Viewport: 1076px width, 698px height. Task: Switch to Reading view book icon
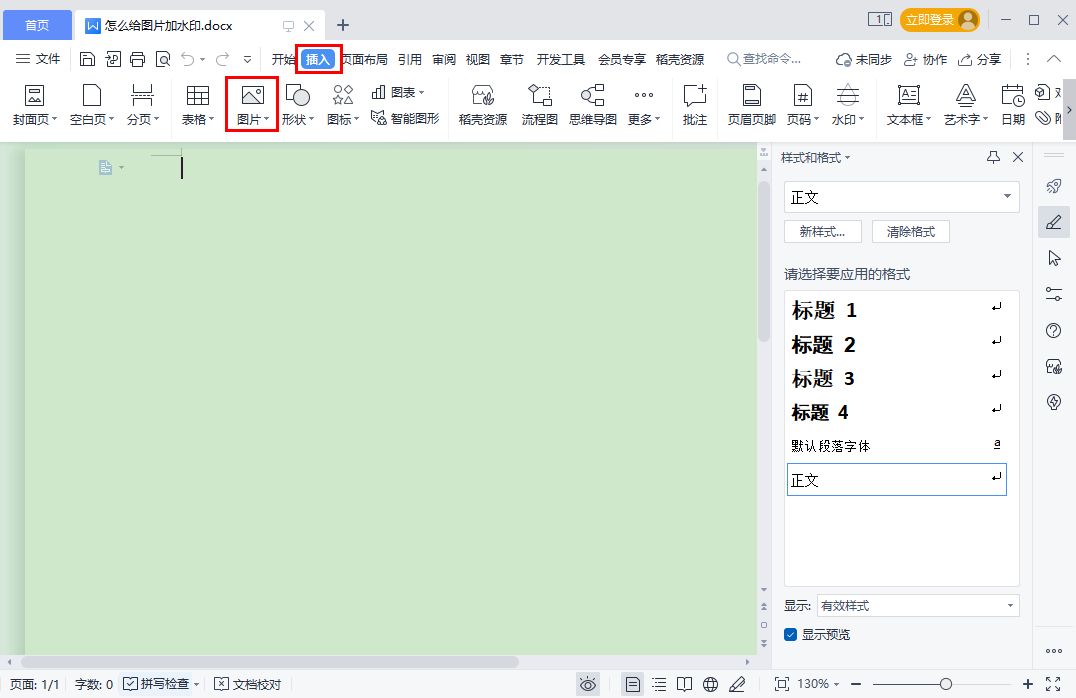point(684,684)
